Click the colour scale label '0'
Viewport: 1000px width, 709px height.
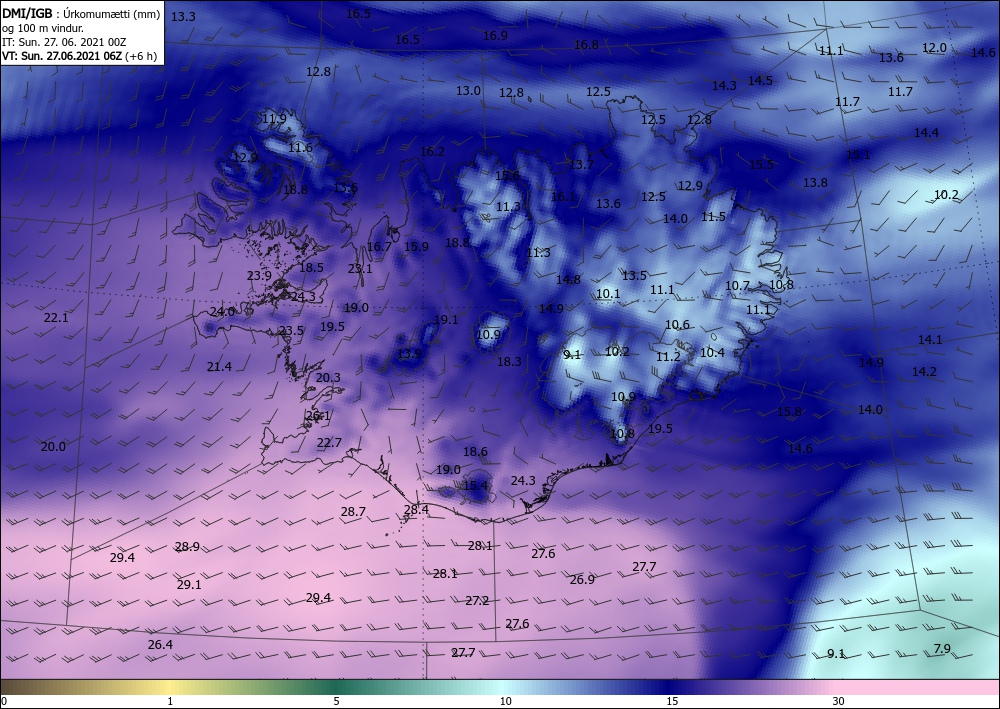[x=4, y=701]
